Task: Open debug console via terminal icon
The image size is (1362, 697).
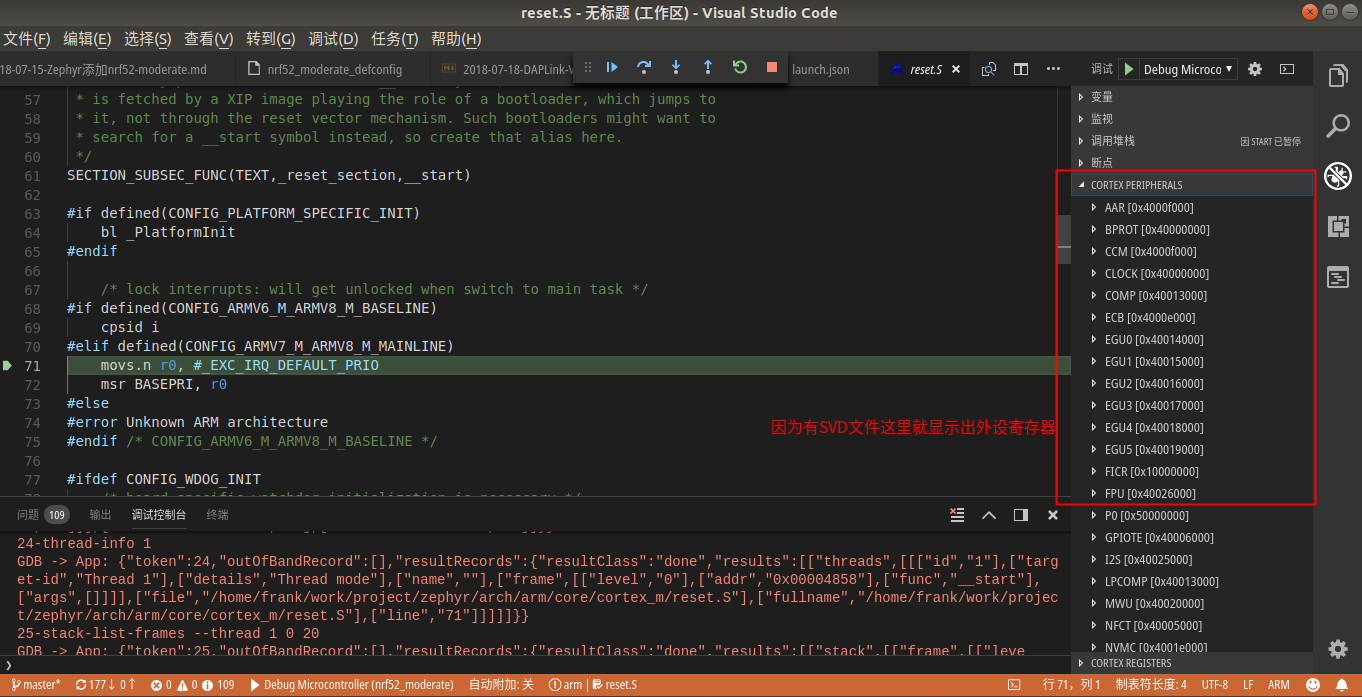Action: click(1287, 69)
